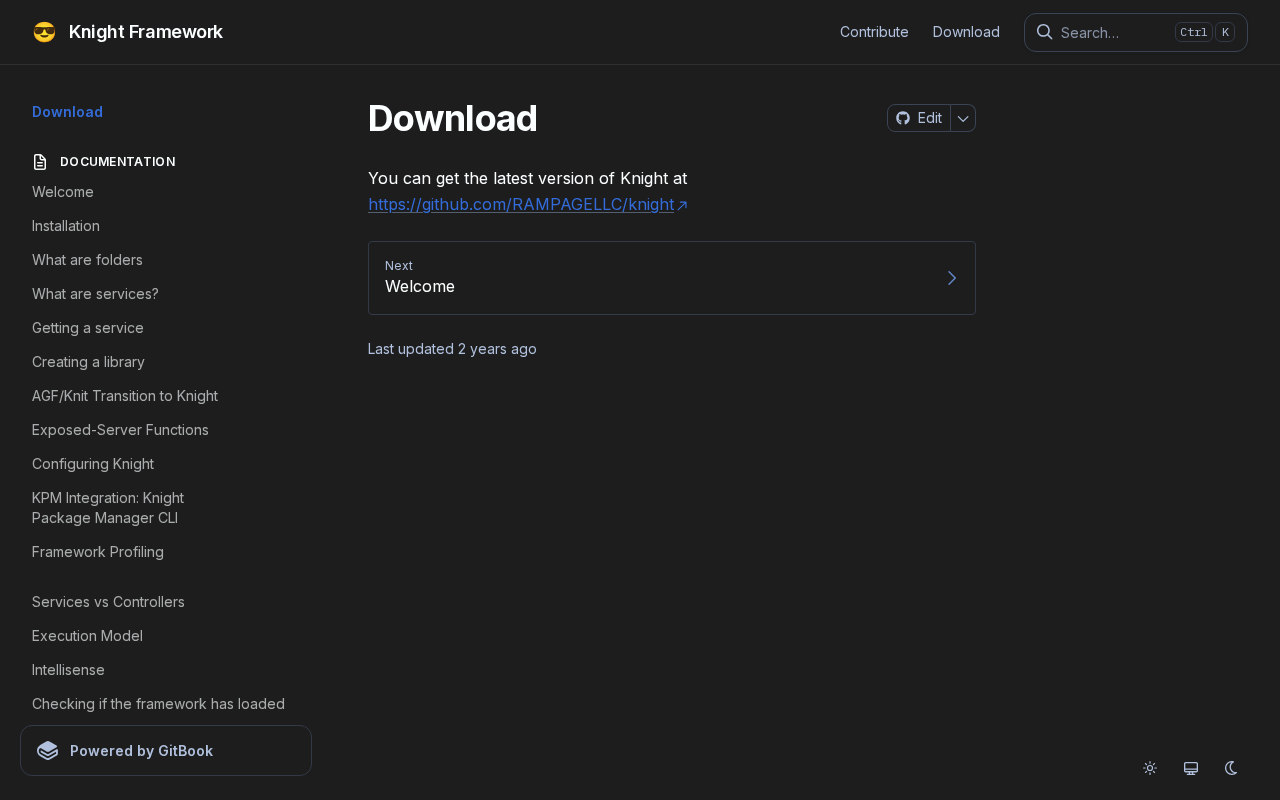
Task: Select system theme monitor icon
Action: pyautogui.click(x=1191, y=768)
